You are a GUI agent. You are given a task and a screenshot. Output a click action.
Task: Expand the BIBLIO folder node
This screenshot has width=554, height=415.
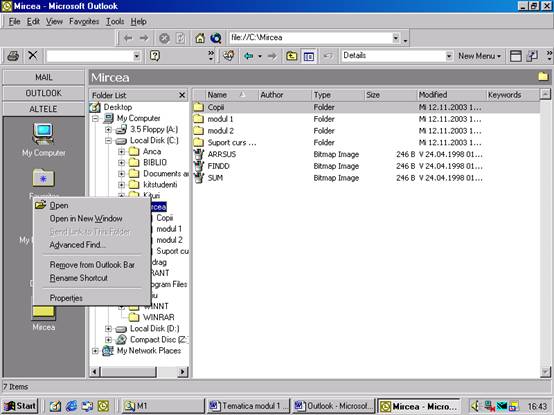[122, 163]
